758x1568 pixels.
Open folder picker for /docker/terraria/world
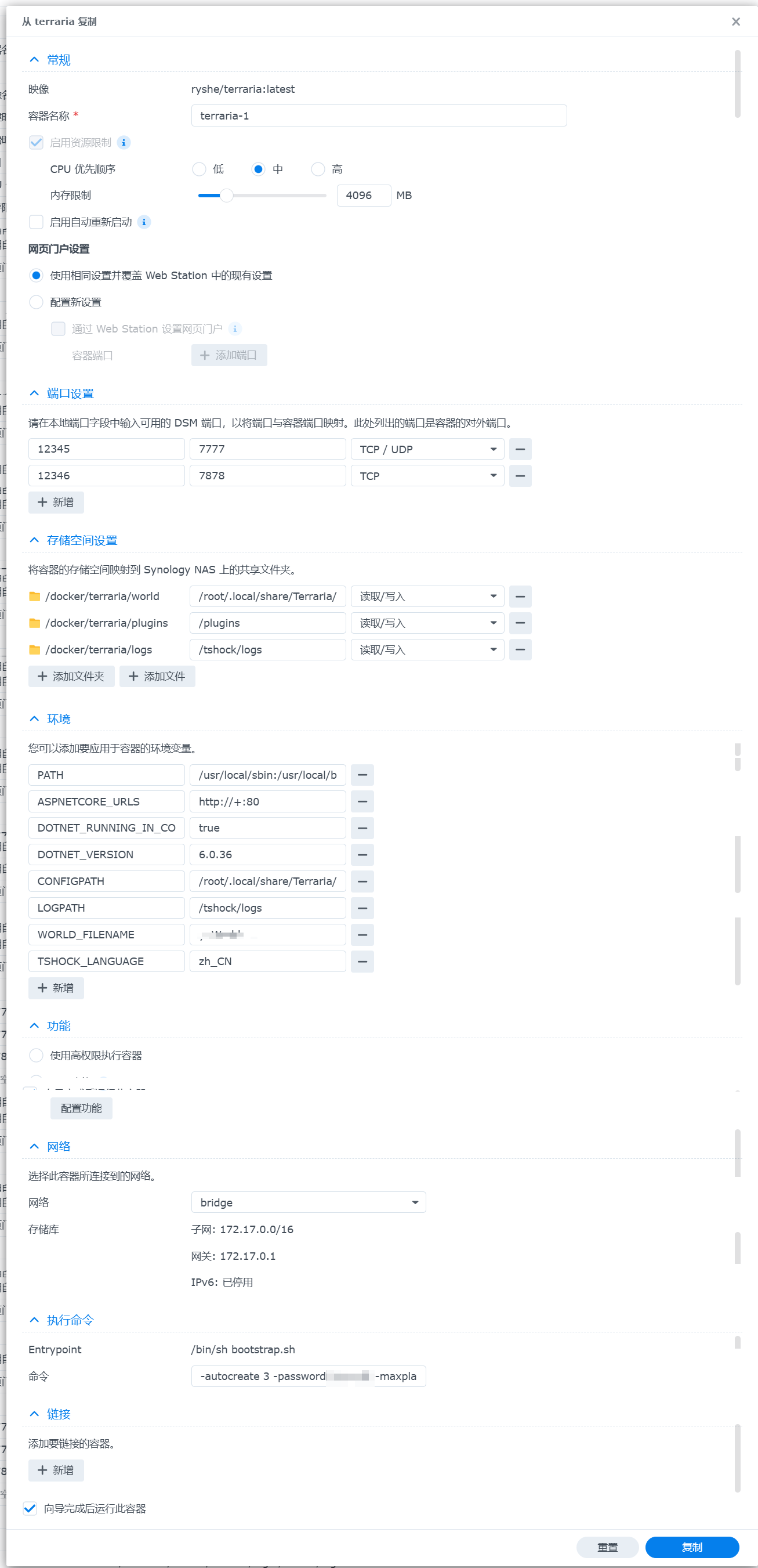coord(35,597)
